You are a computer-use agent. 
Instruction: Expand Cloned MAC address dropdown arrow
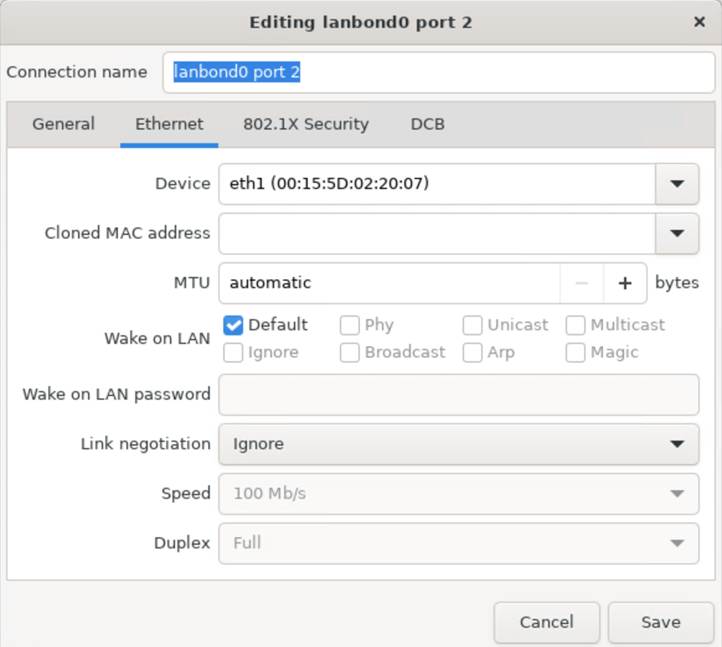coord(676,233)
